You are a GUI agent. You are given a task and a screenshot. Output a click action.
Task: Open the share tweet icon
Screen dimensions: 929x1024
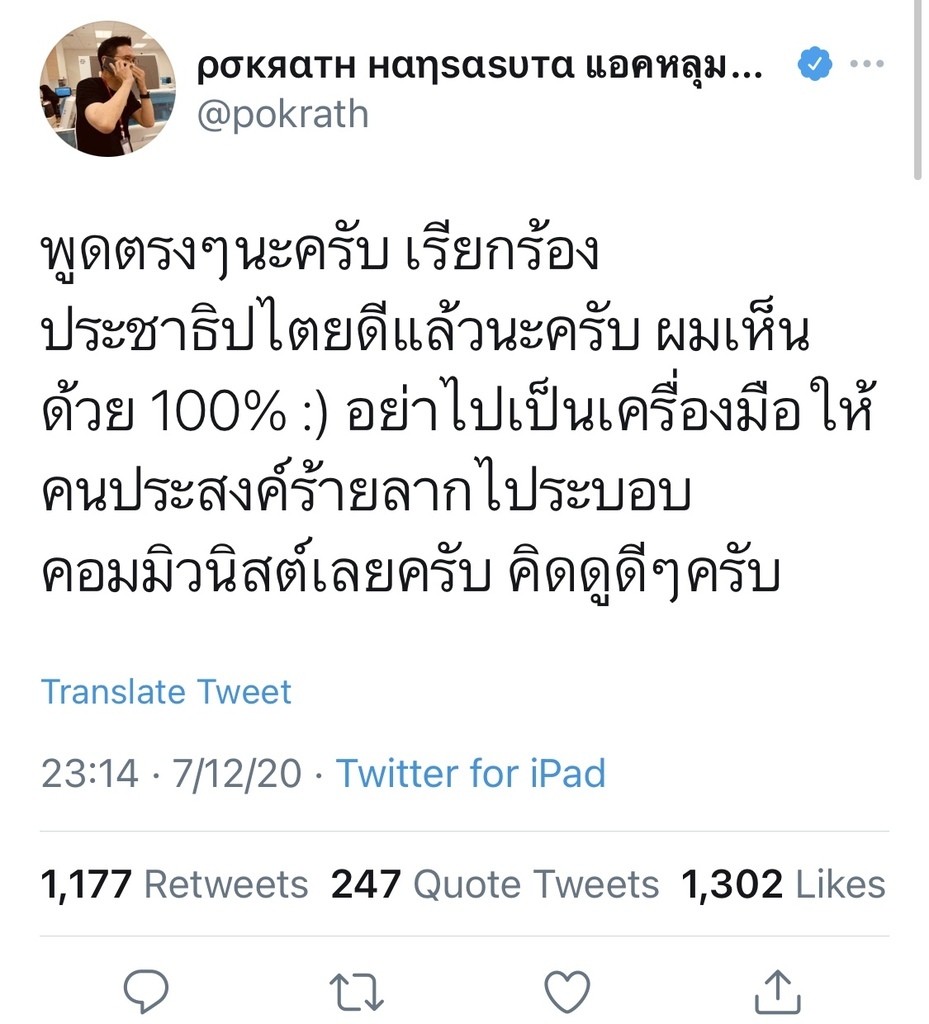click(x=777, y=990)
